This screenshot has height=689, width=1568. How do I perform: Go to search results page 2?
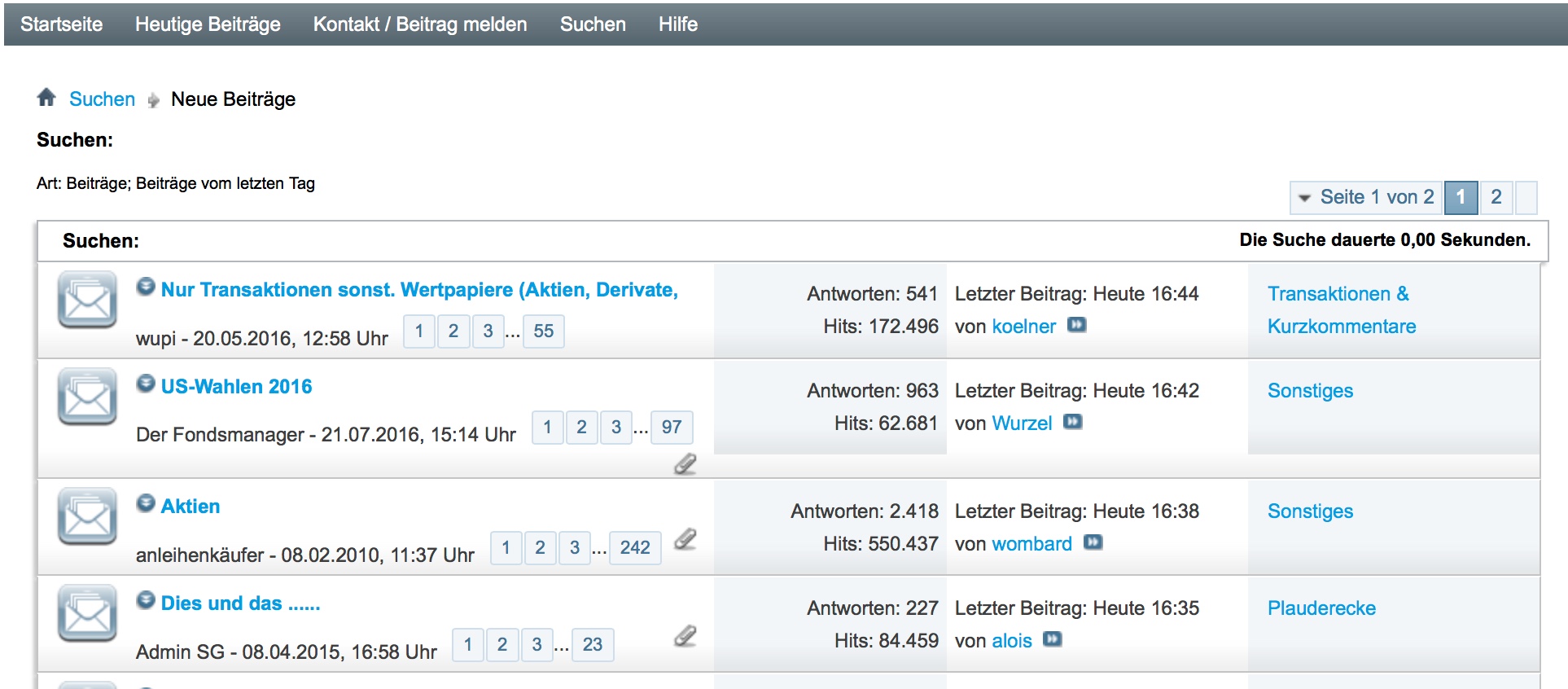click(1496, 197)
